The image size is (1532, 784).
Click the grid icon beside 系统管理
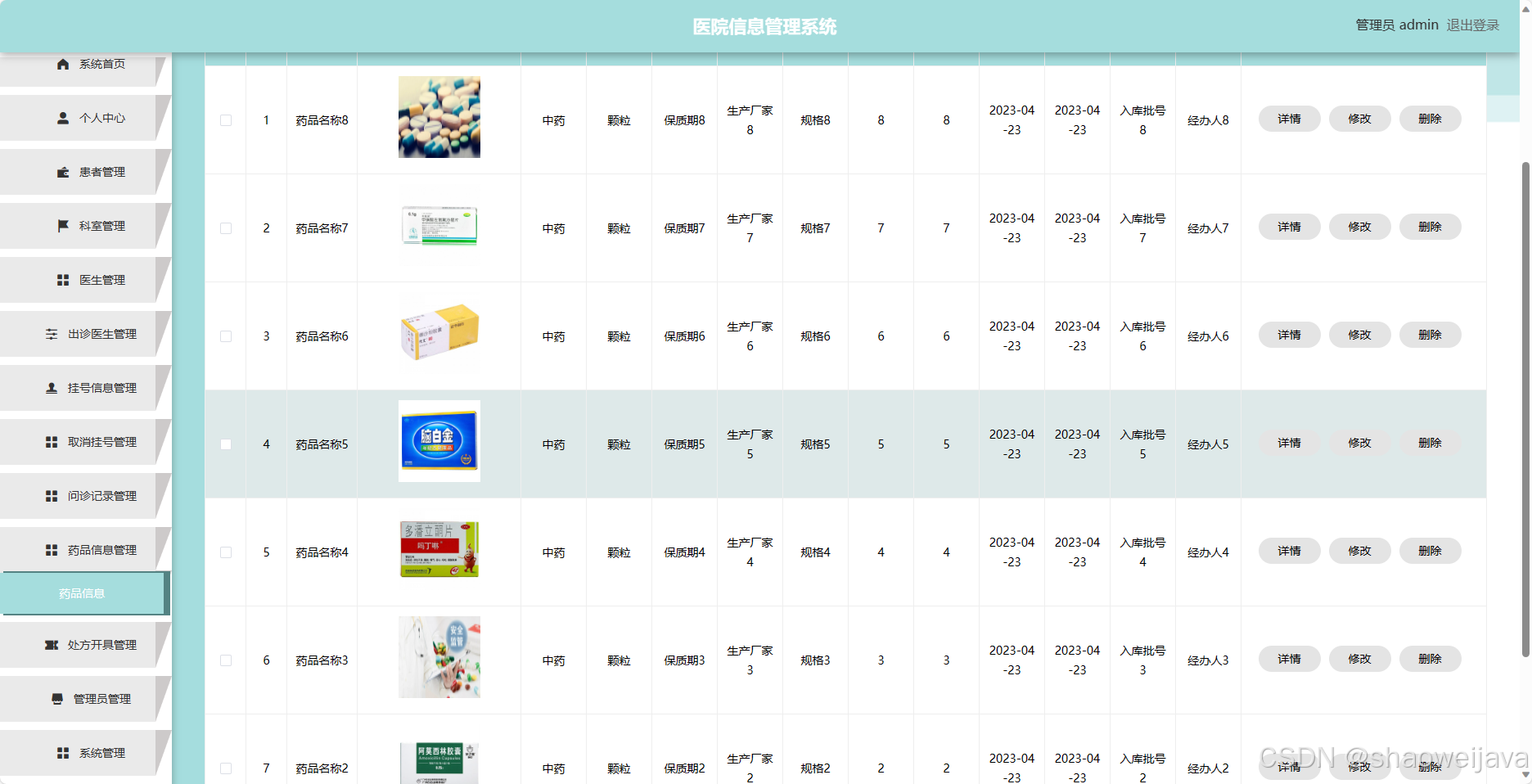click(x=63, y=753)
